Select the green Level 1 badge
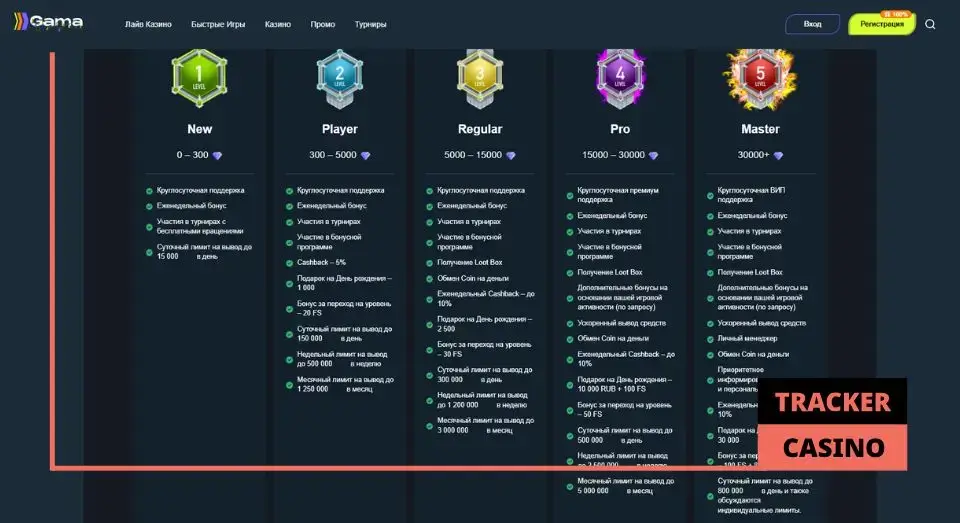This screenshot has width=960, height=523. [x=200, y=74]
